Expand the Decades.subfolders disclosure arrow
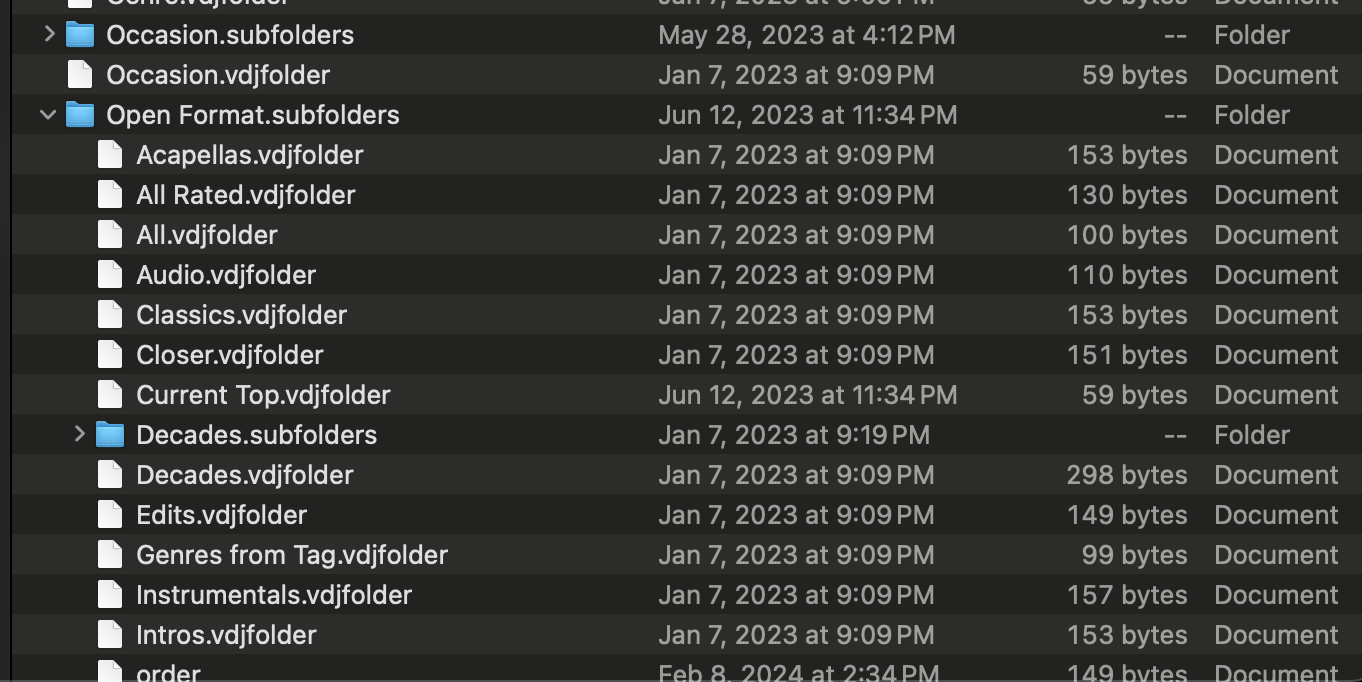The height and width of the screenshot is (682, 1362). click(x=79, y=435)
